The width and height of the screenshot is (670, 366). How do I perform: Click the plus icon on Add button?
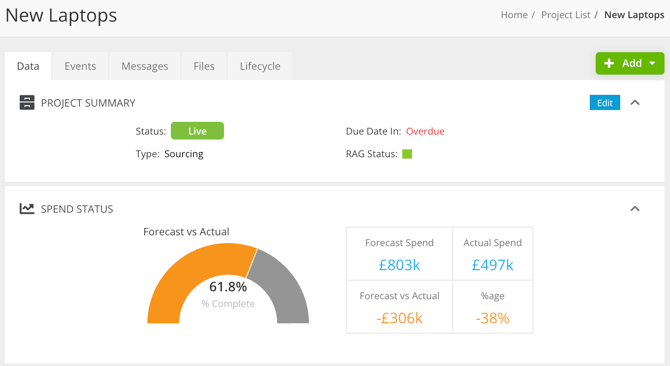(609, 63)
